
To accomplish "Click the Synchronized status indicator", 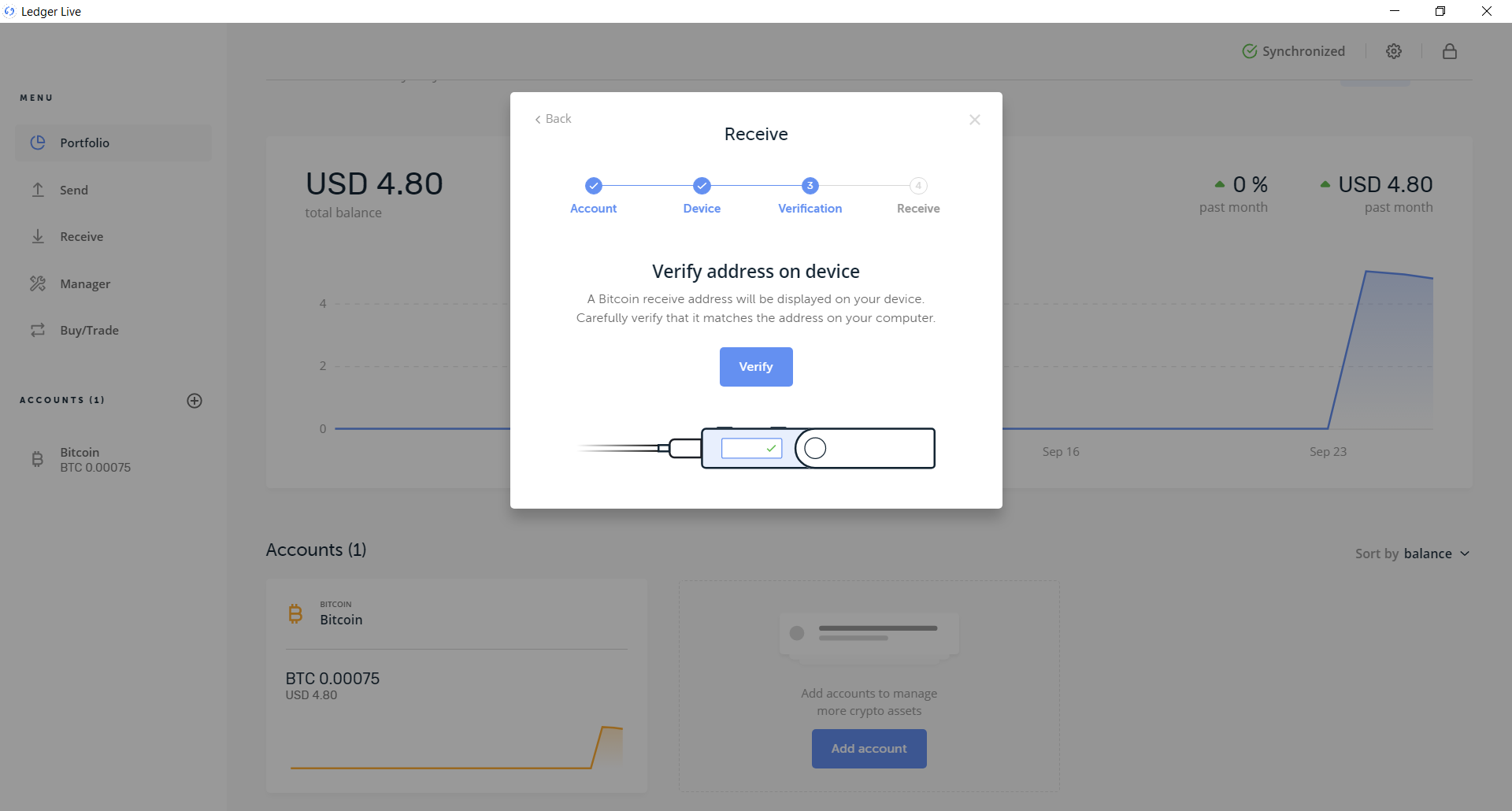I will tap(1294, 51).
